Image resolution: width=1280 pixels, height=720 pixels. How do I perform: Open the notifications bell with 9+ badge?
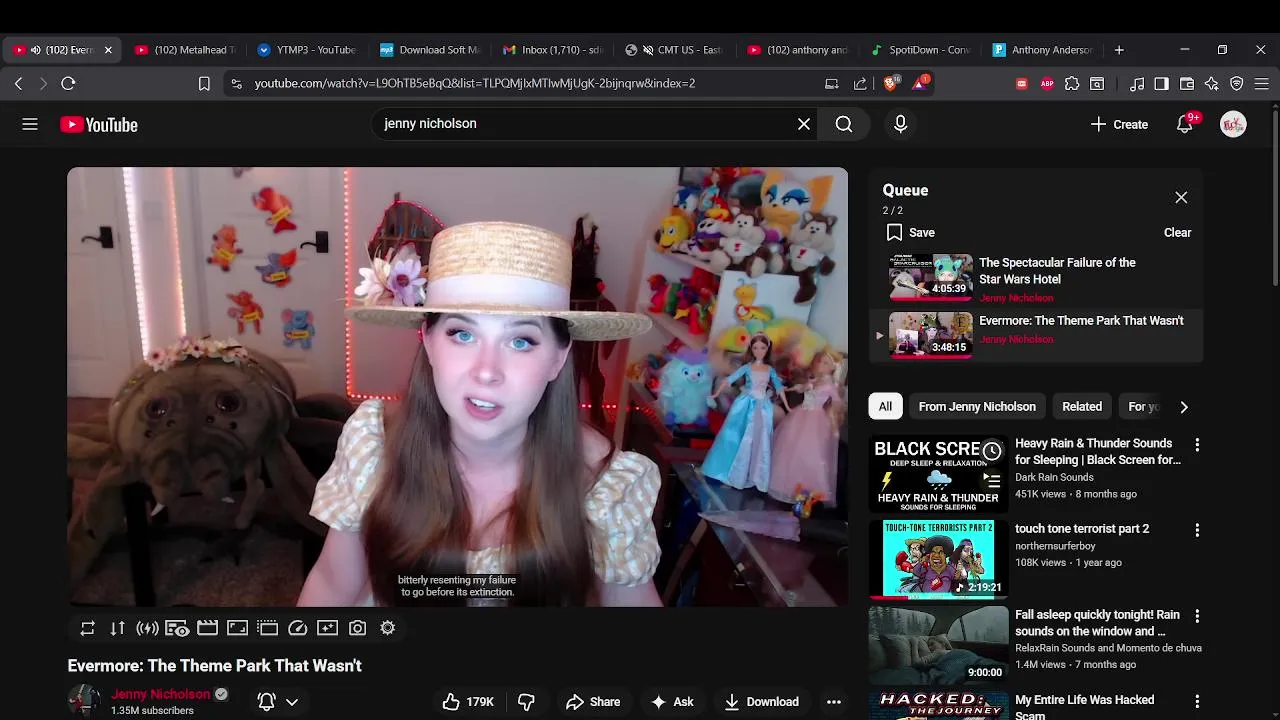point(1185,124)
